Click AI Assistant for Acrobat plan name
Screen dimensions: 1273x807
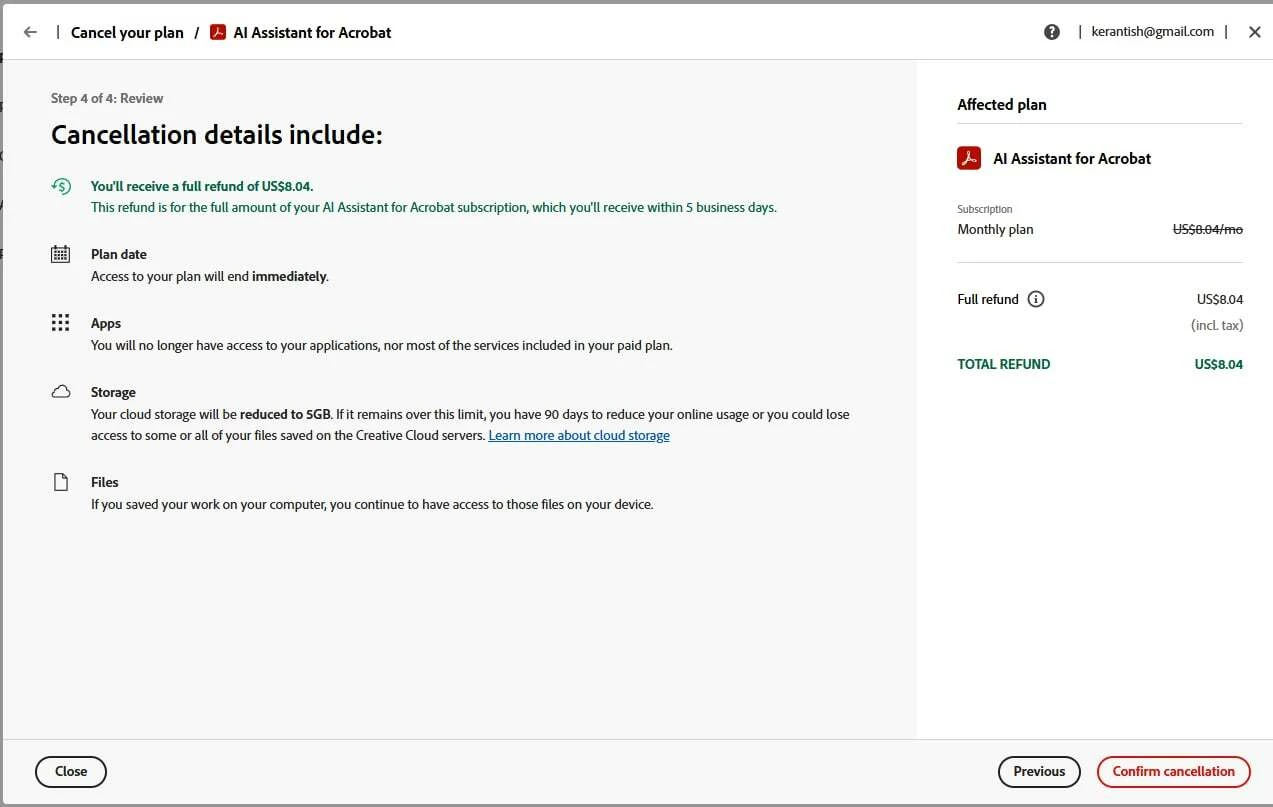coord(1072,158)
